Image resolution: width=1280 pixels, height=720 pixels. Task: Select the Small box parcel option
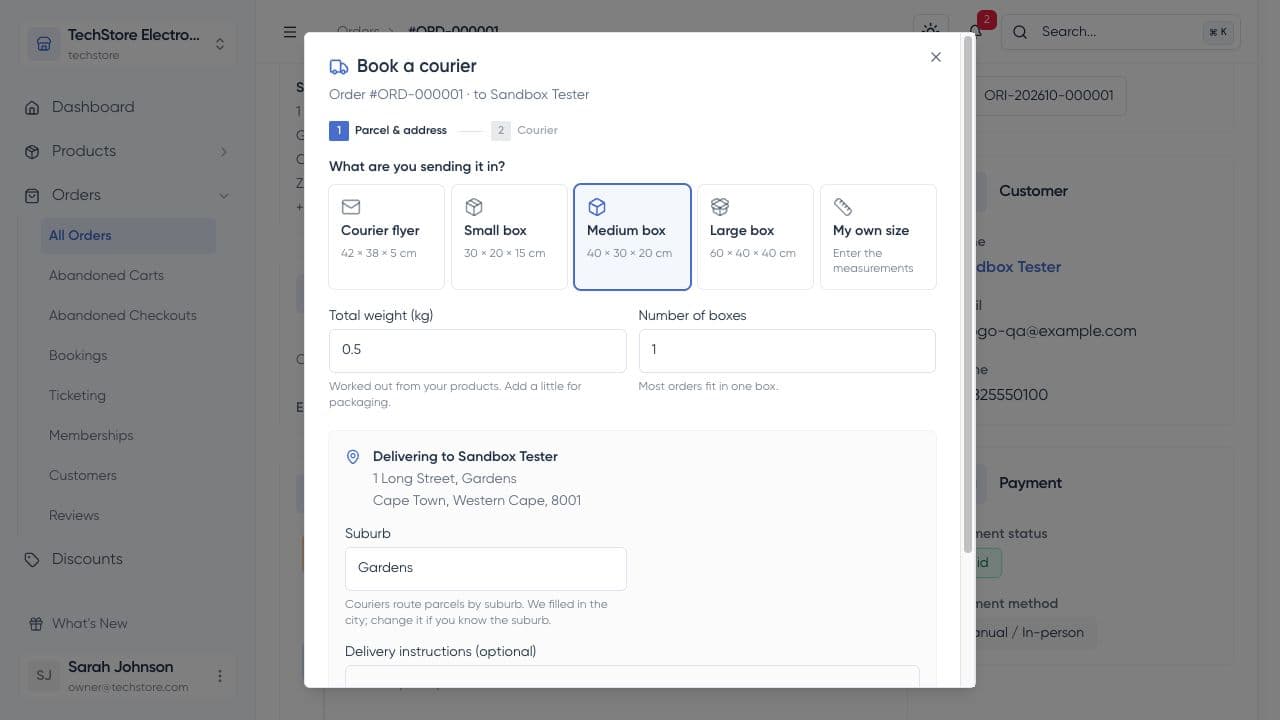pyautogui.click(x=509, y=237)
